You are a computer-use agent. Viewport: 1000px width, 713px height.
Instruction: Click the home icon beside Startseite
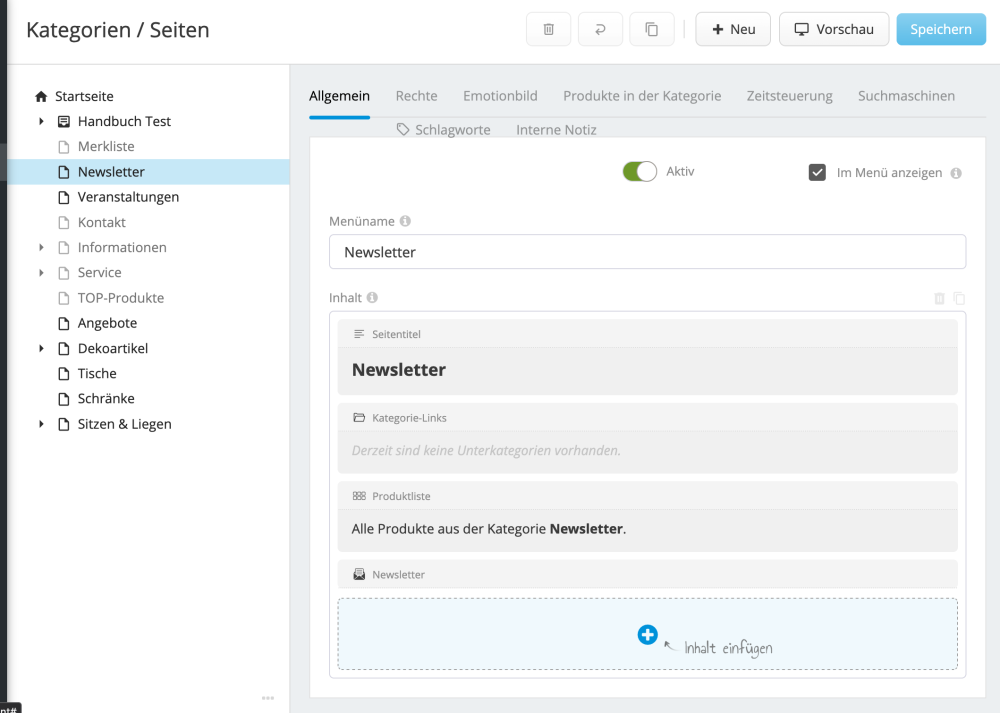[x=40, y=95]
